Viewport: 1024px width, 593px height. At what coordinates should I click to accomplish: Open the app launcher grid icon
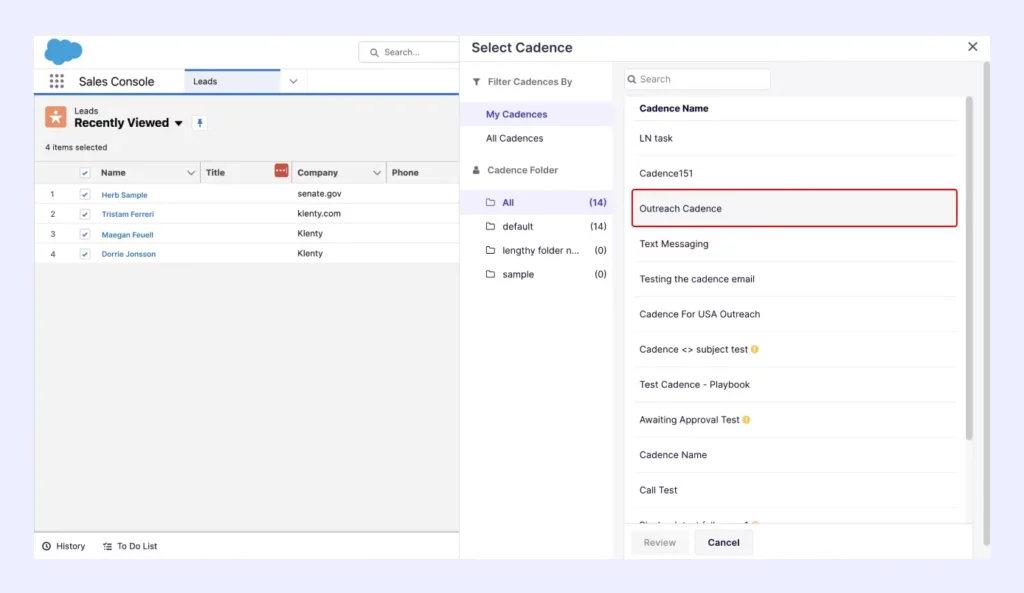[x=57, y=81]
